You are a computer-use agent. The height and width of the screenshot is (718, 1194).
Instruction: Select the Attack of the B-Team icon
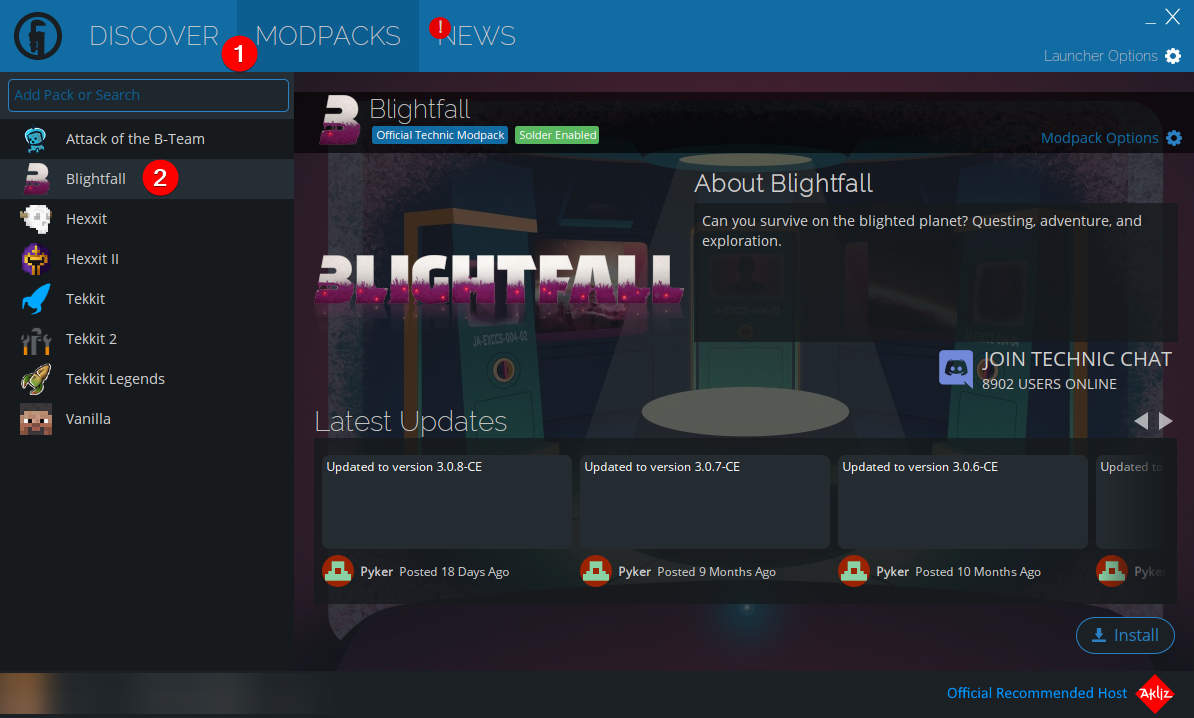(35, 139)
